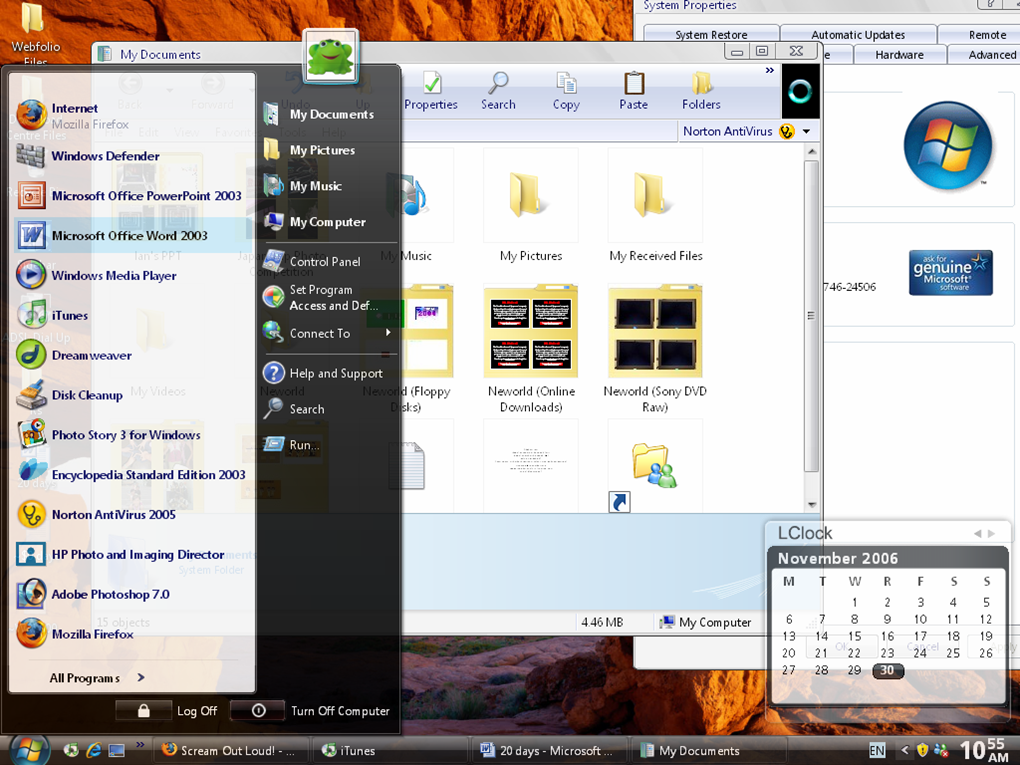Expand All Programs
Image resolution: width=1020 pixels, height=765 pixels.
(97, 678)
